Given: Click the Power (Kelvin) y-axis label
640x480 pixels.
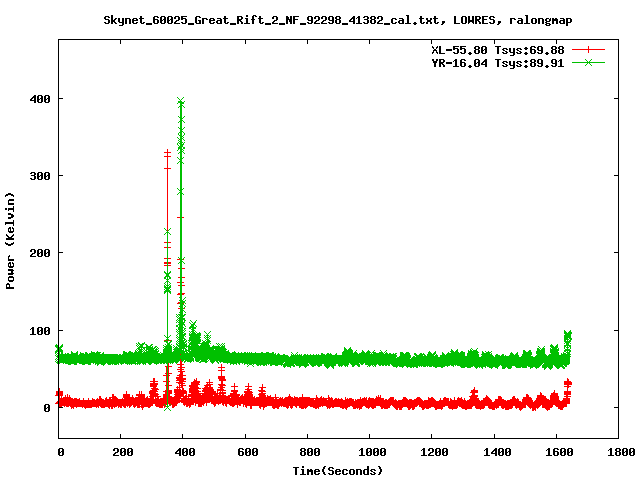Looking at the screenshot, I should tap(10, 241).
